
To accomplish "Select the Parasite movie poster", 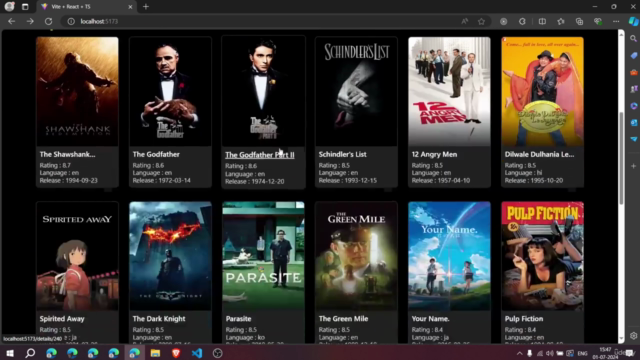I will (263, 256).
